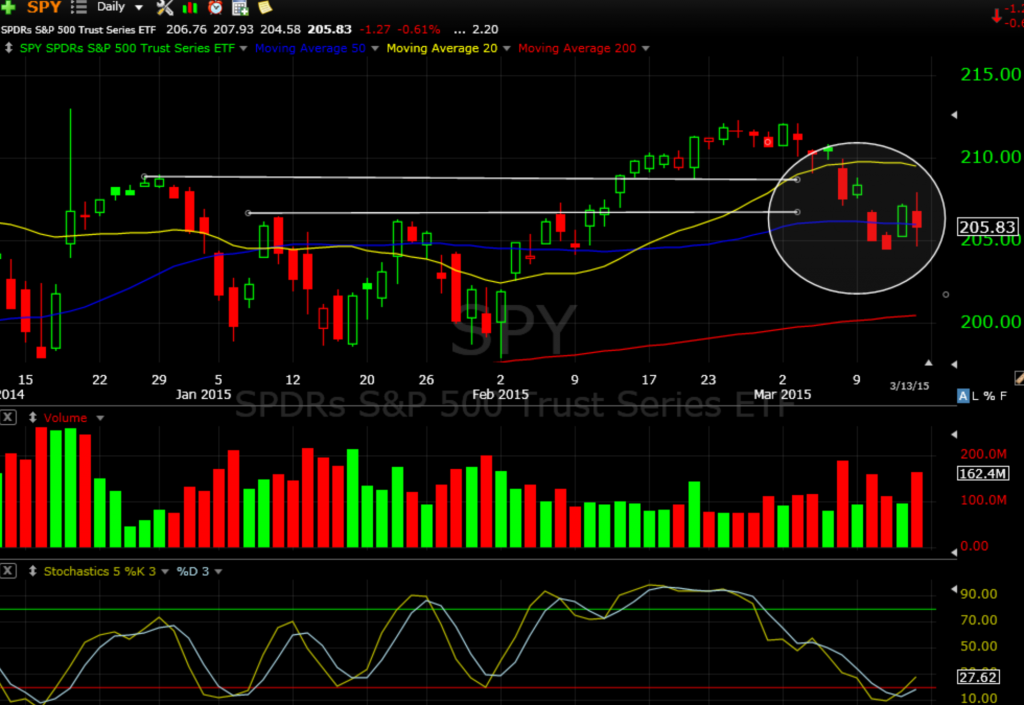
Task: Click the red -1.27 net change value
Action: click(375, 30)
